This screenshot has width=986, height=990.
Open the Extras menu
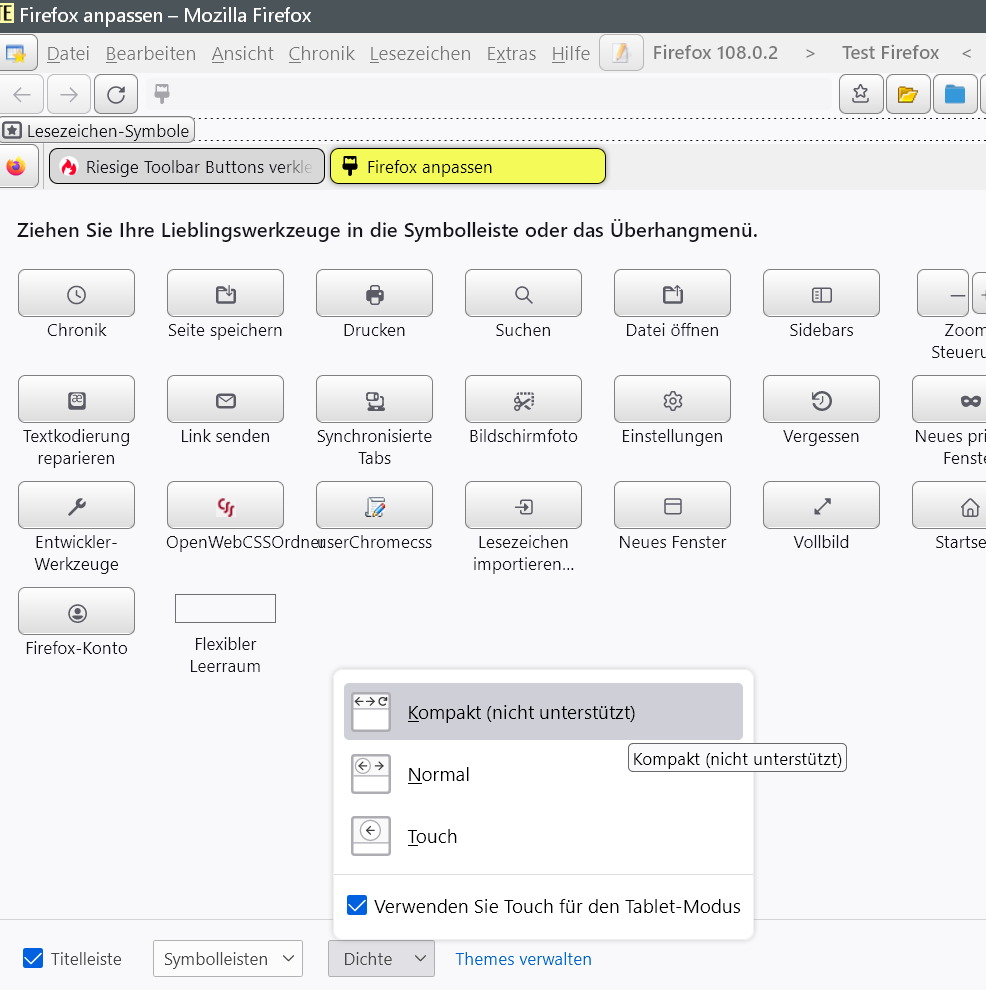511,54
